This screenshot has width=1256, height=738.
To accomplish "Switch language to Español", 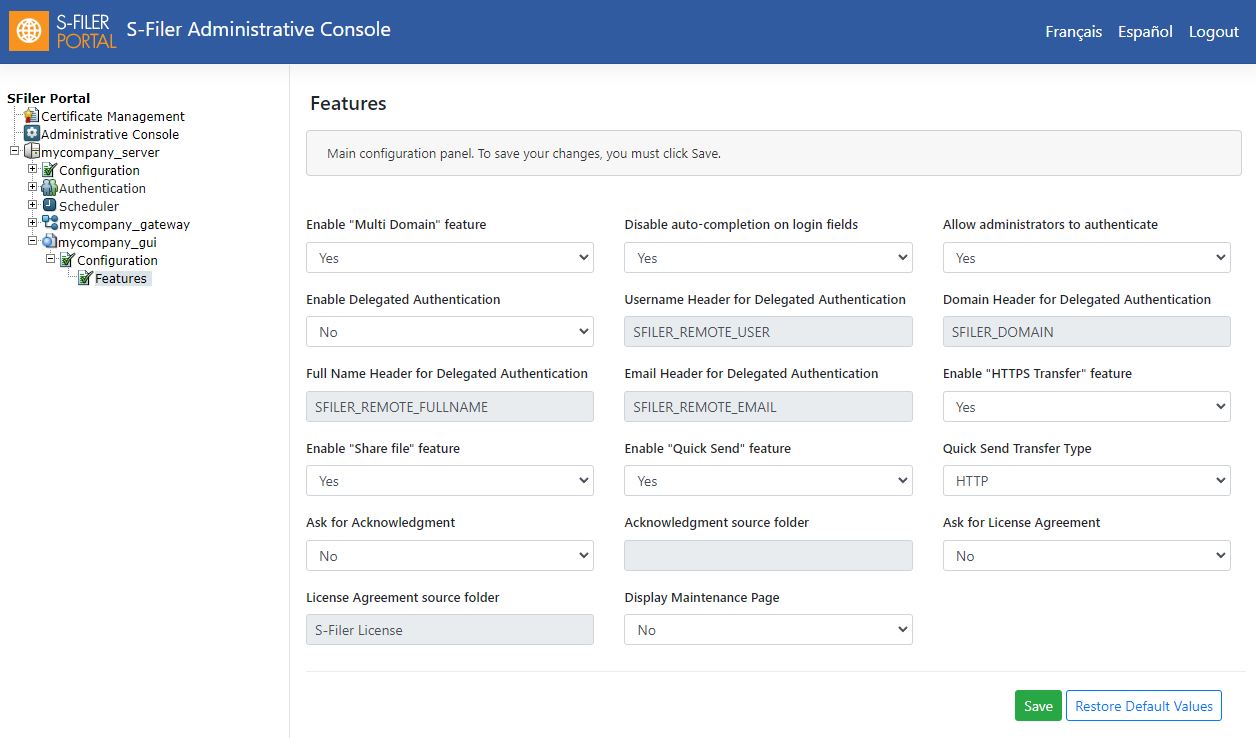I will (x=1145, y=32).
